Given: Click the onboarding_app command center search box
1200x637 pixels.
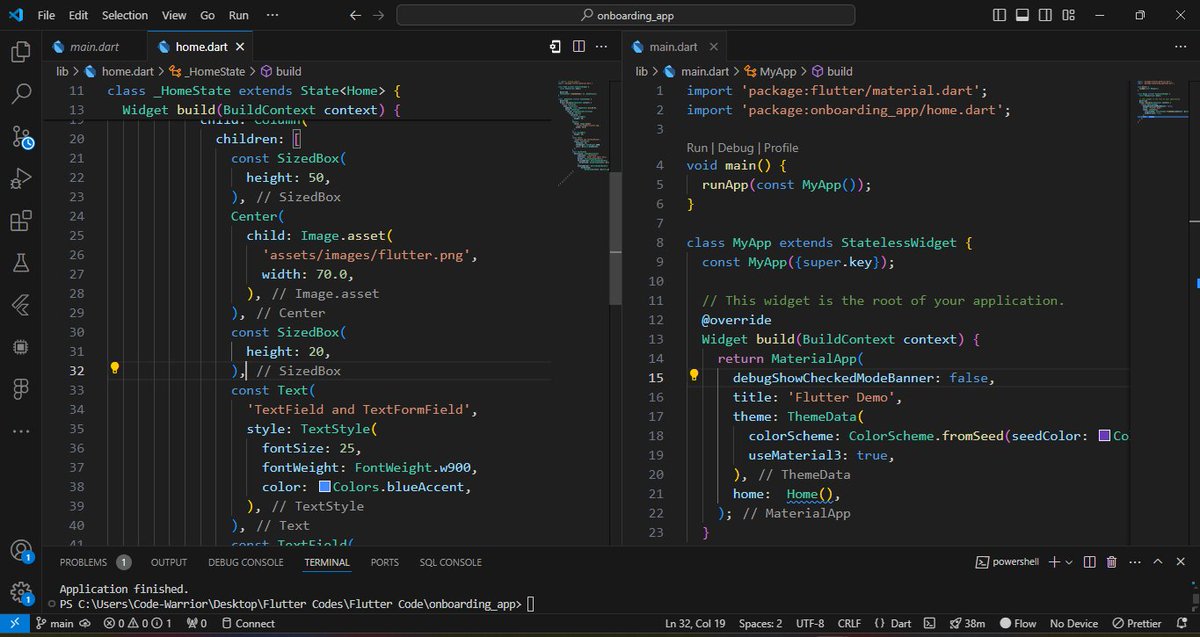Looking at the screenshot, I should click(626, 15).
